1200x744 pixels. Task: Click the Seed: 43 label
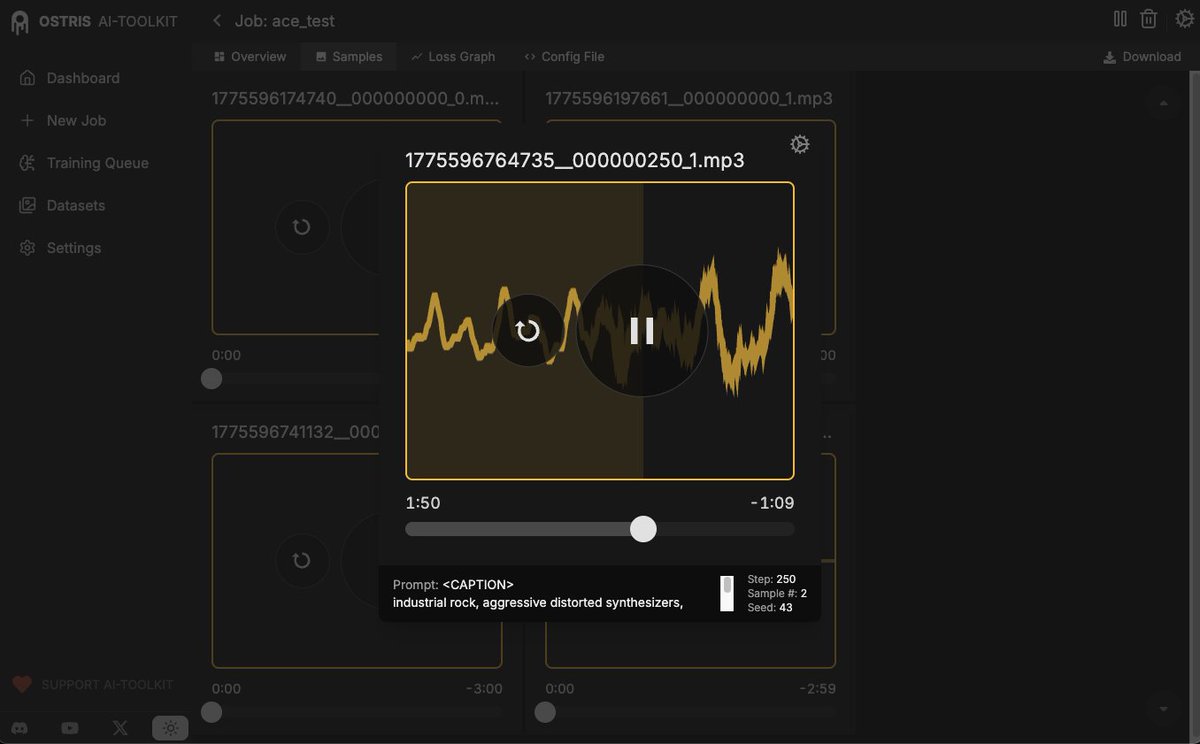(x=770, y=607)
